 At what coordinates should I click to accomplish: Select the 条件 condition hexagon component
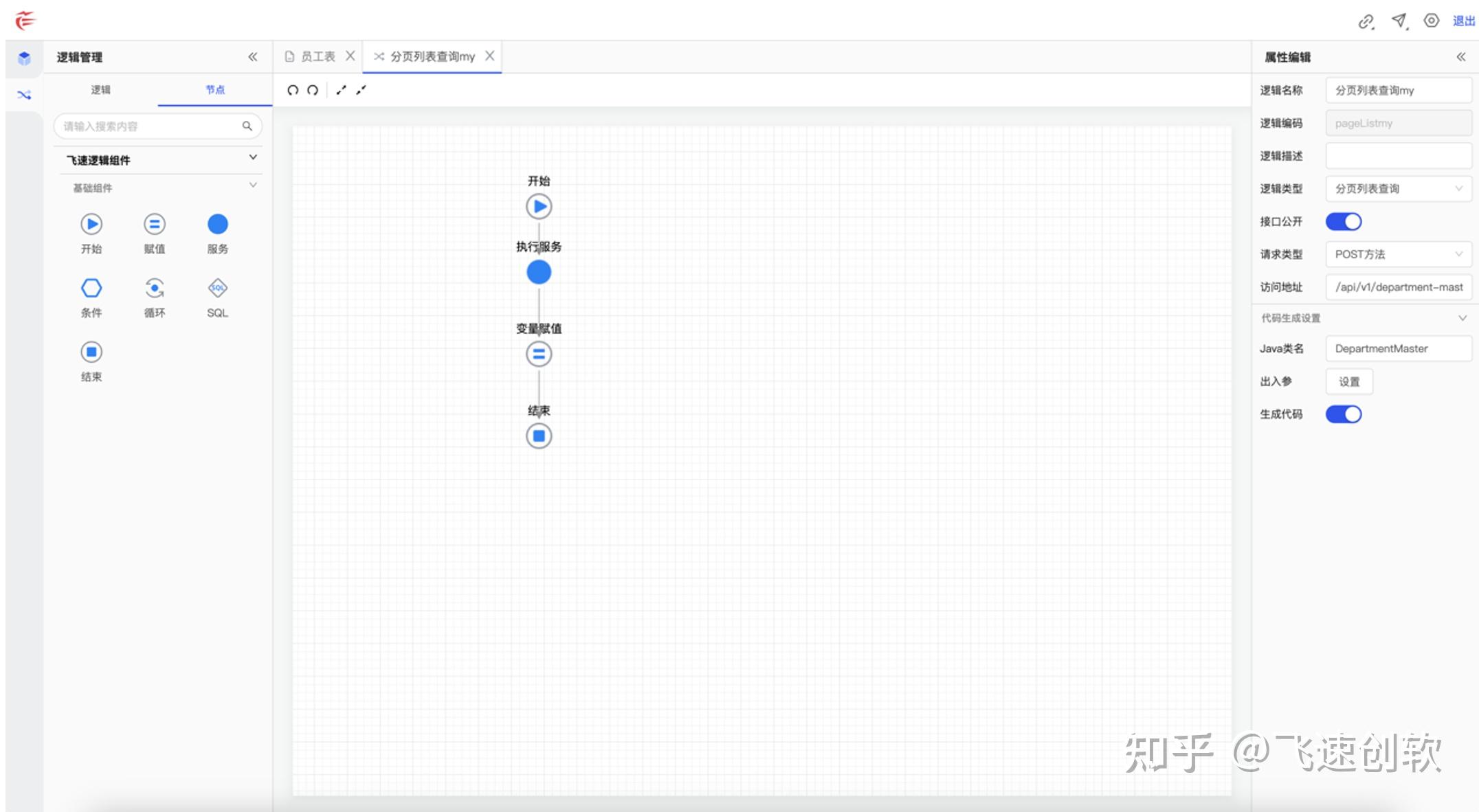point(91,288)
